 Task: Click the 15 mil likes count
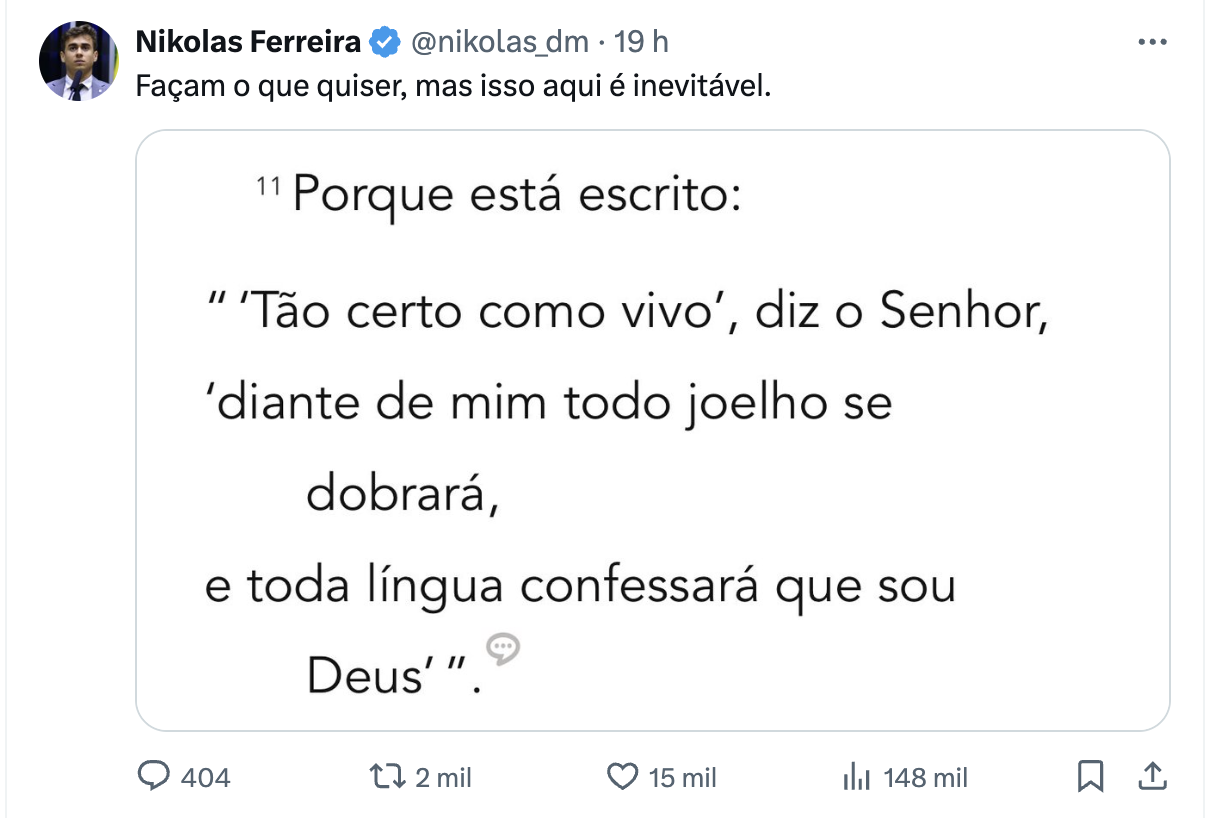pos(682,777)
